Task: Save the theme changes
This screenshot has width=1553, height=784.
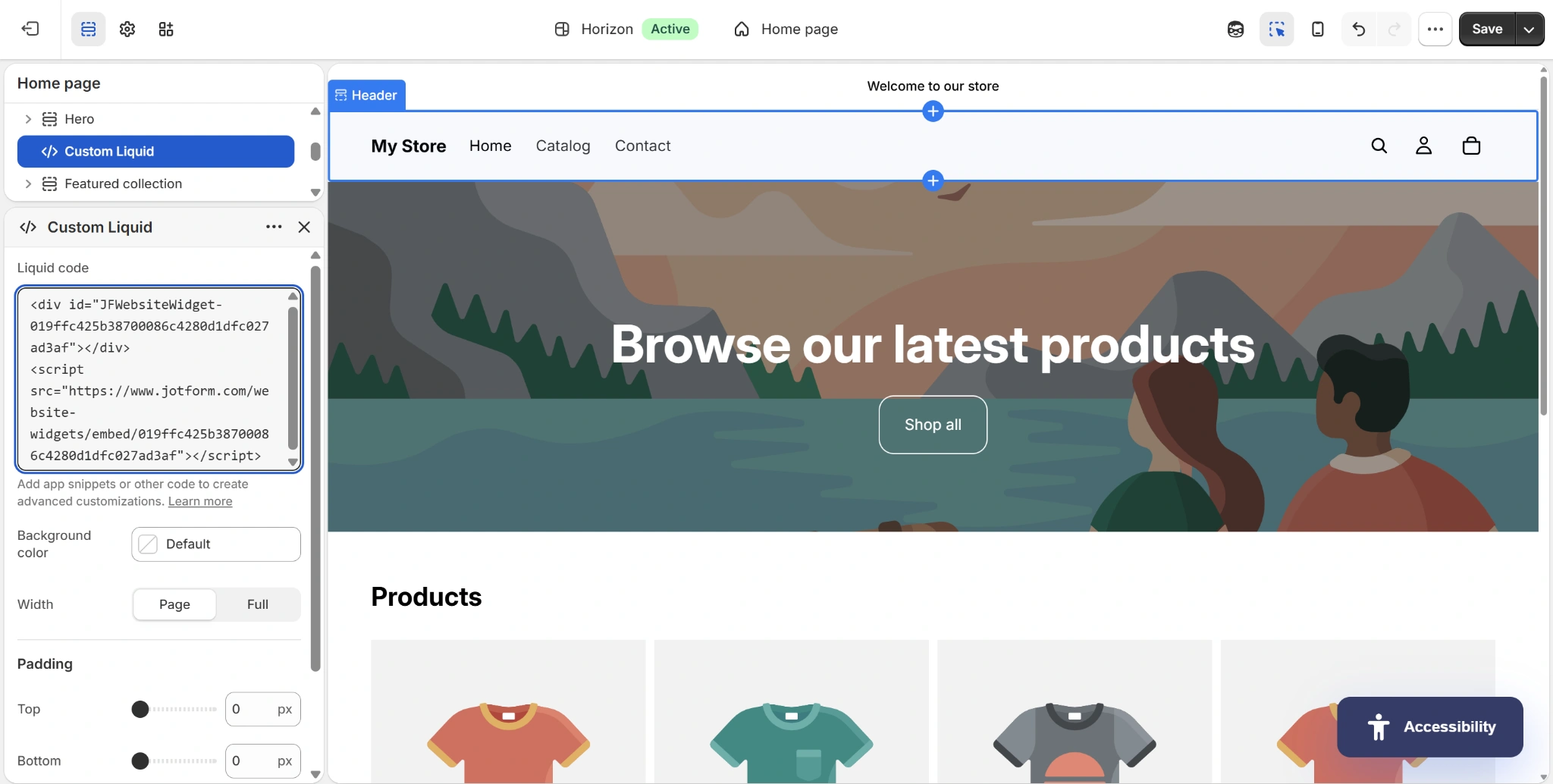Action: [1487, 29]
